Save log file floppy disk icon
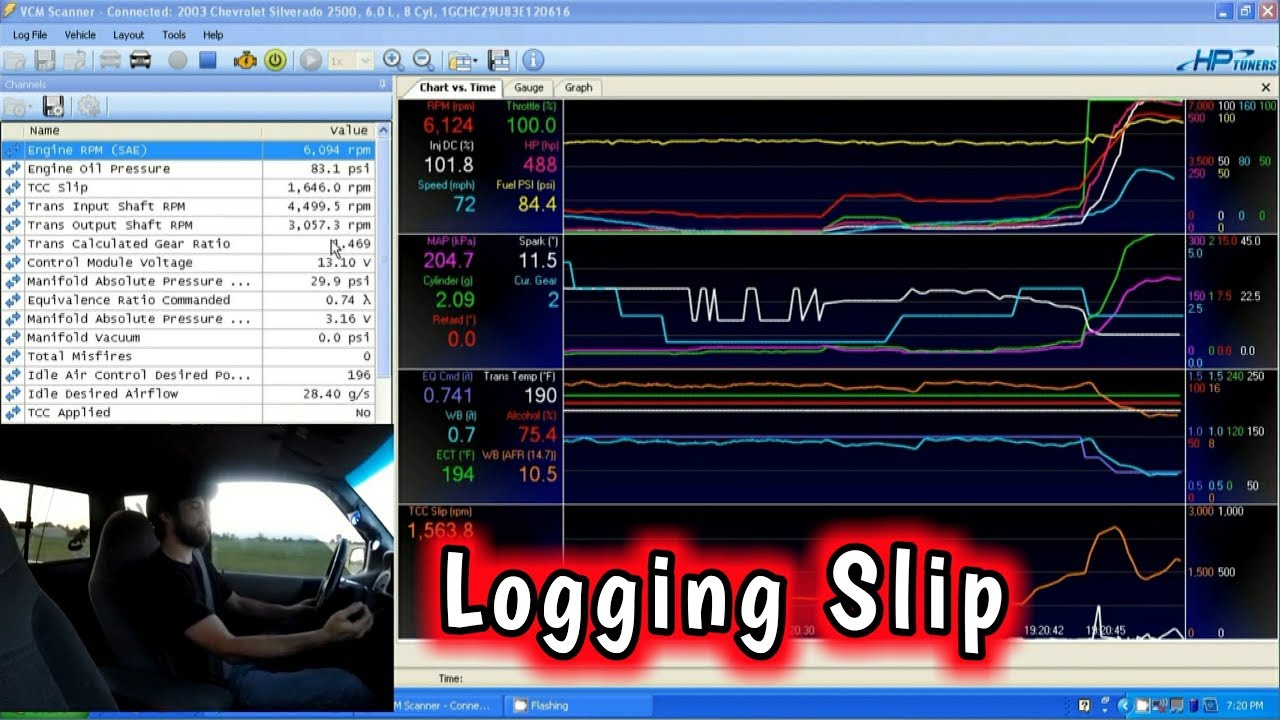 point(45,60)
